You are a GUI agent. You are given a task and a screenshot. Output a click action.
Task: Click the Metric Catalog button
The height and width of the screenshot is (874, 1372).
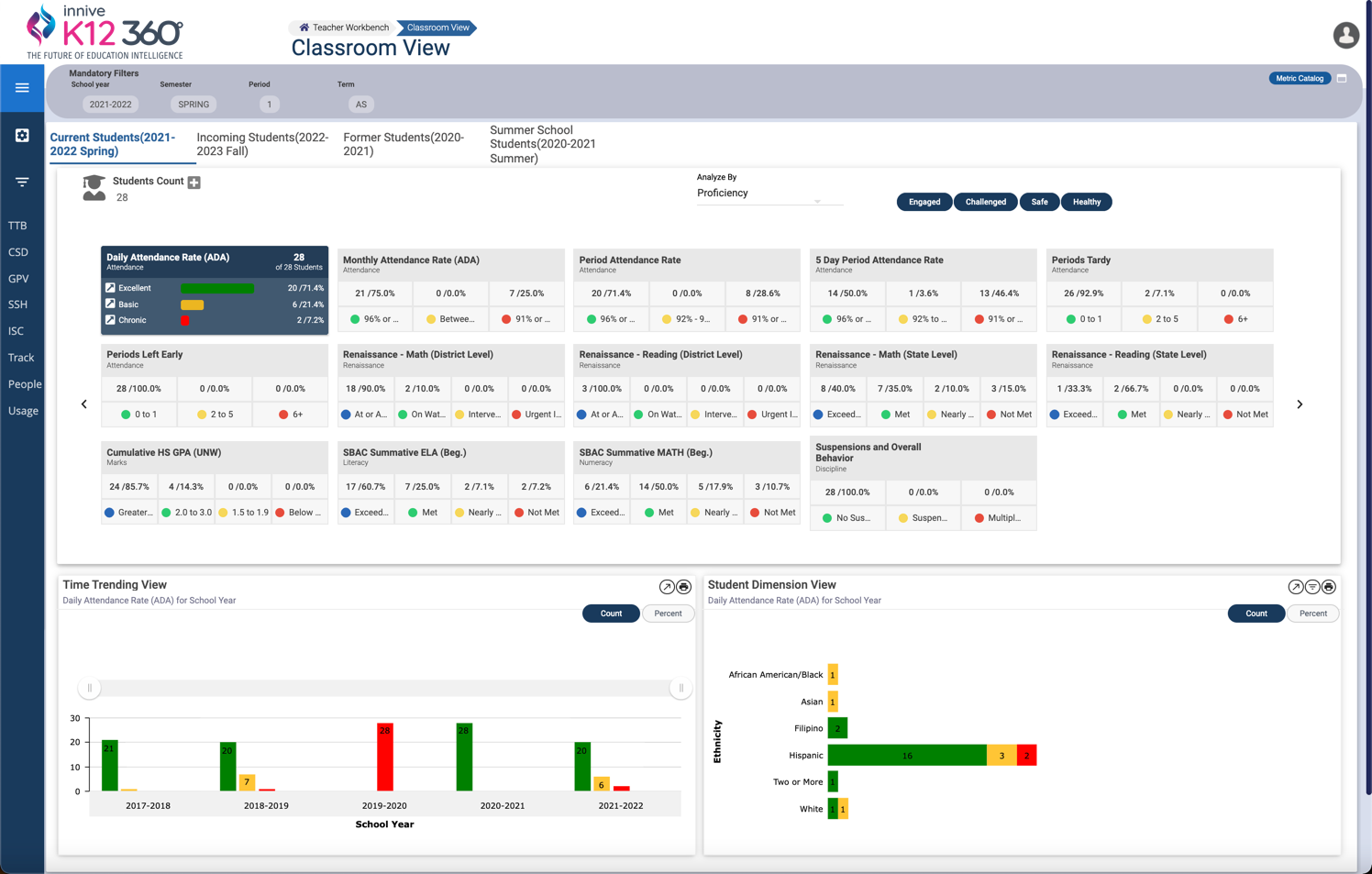[1300, 78]
